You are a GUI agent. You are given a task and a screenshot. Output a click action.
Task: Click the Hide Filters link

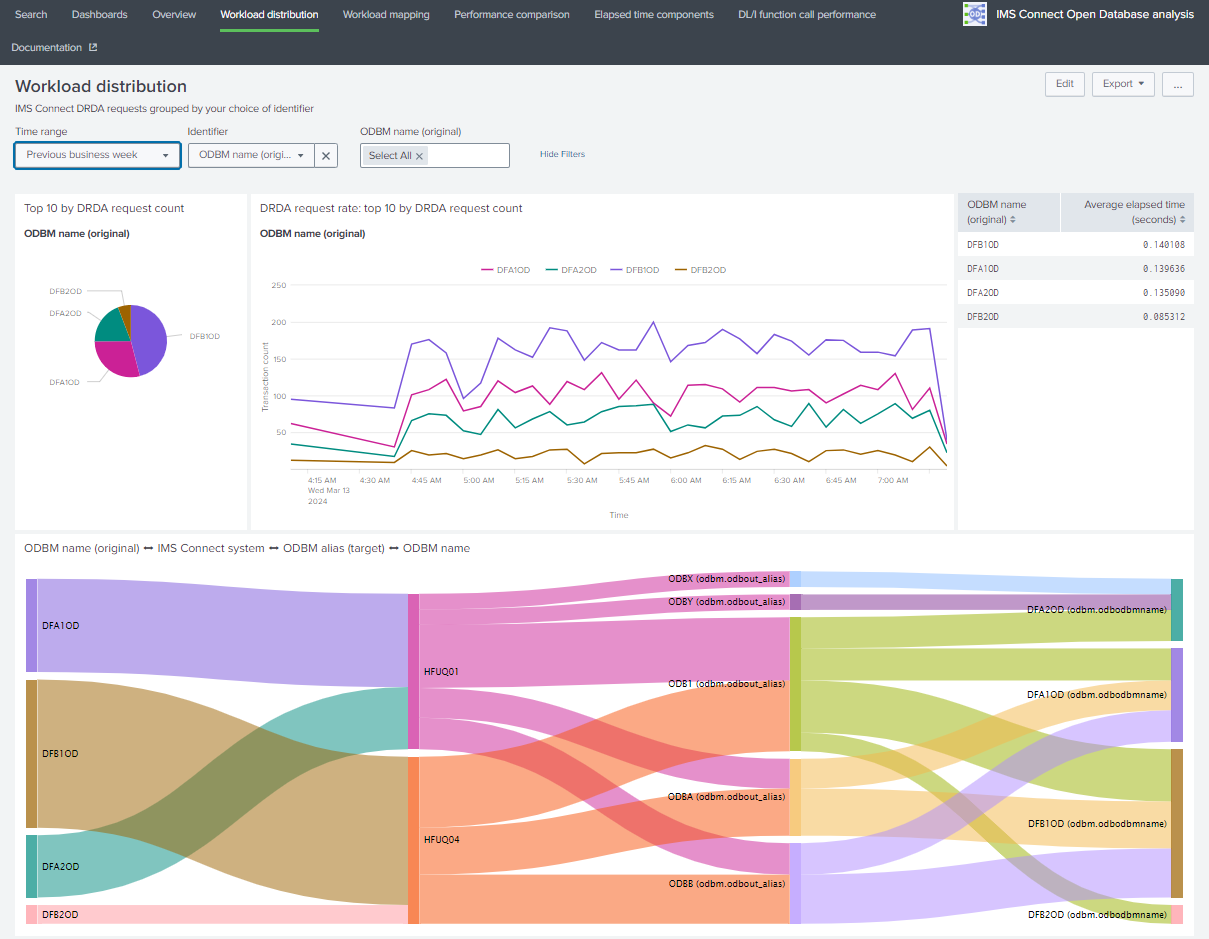pos(562,155)
